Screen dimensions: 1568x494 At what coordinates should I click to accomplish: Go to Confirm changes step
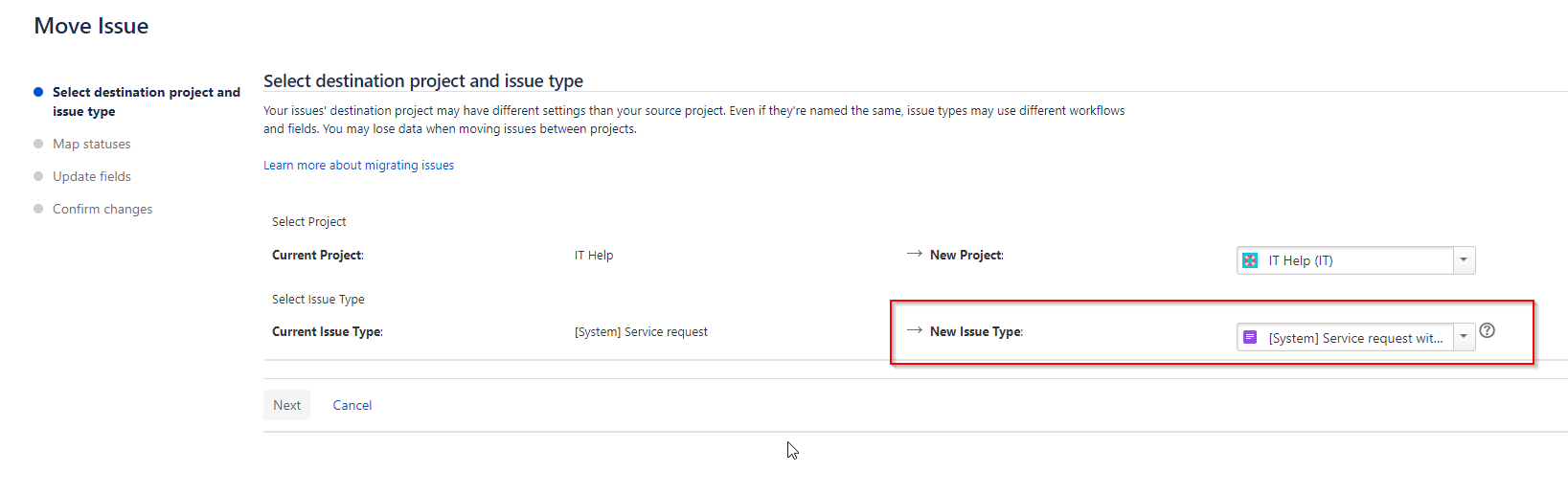pyautogui.click(x=102, y=209)
